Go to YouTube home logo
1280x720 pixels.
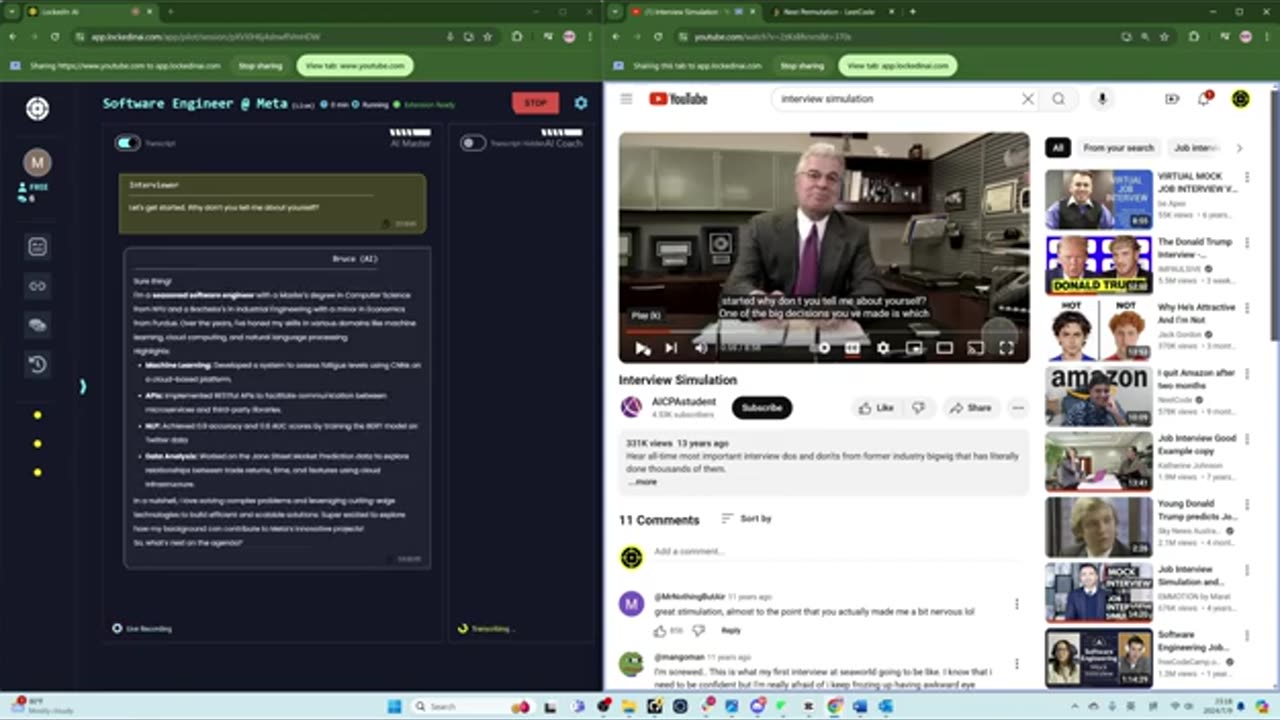coord(678,99)
